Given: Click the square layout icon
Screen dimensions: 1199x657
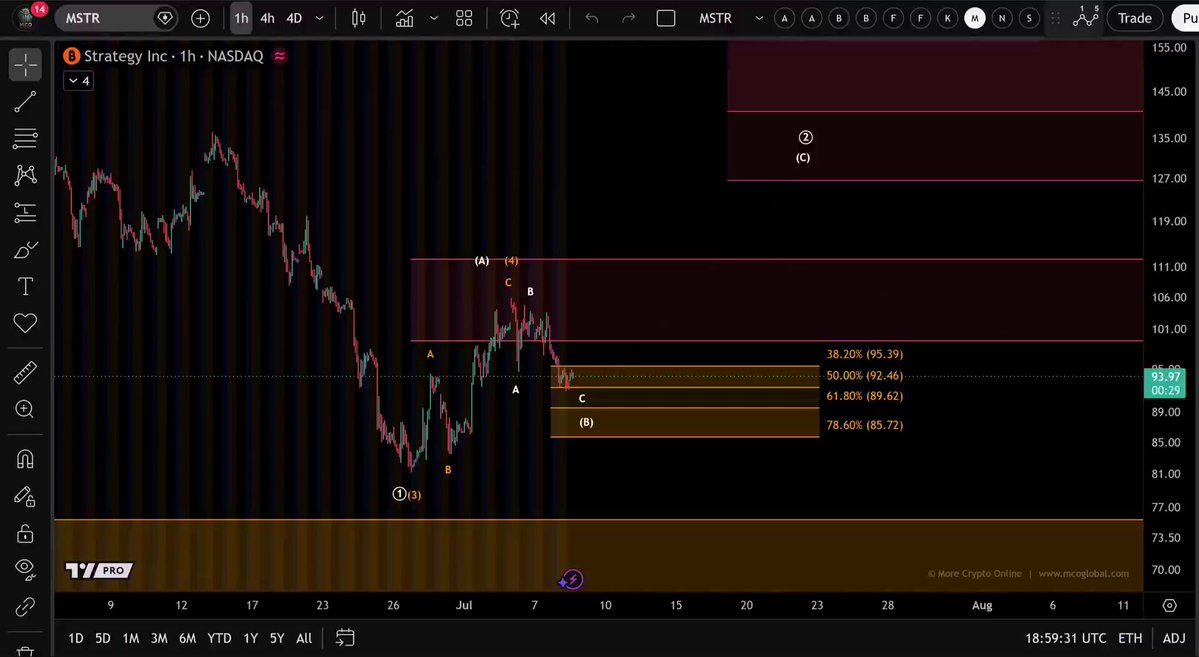Looking at the screenshot, I should (666, 18).
